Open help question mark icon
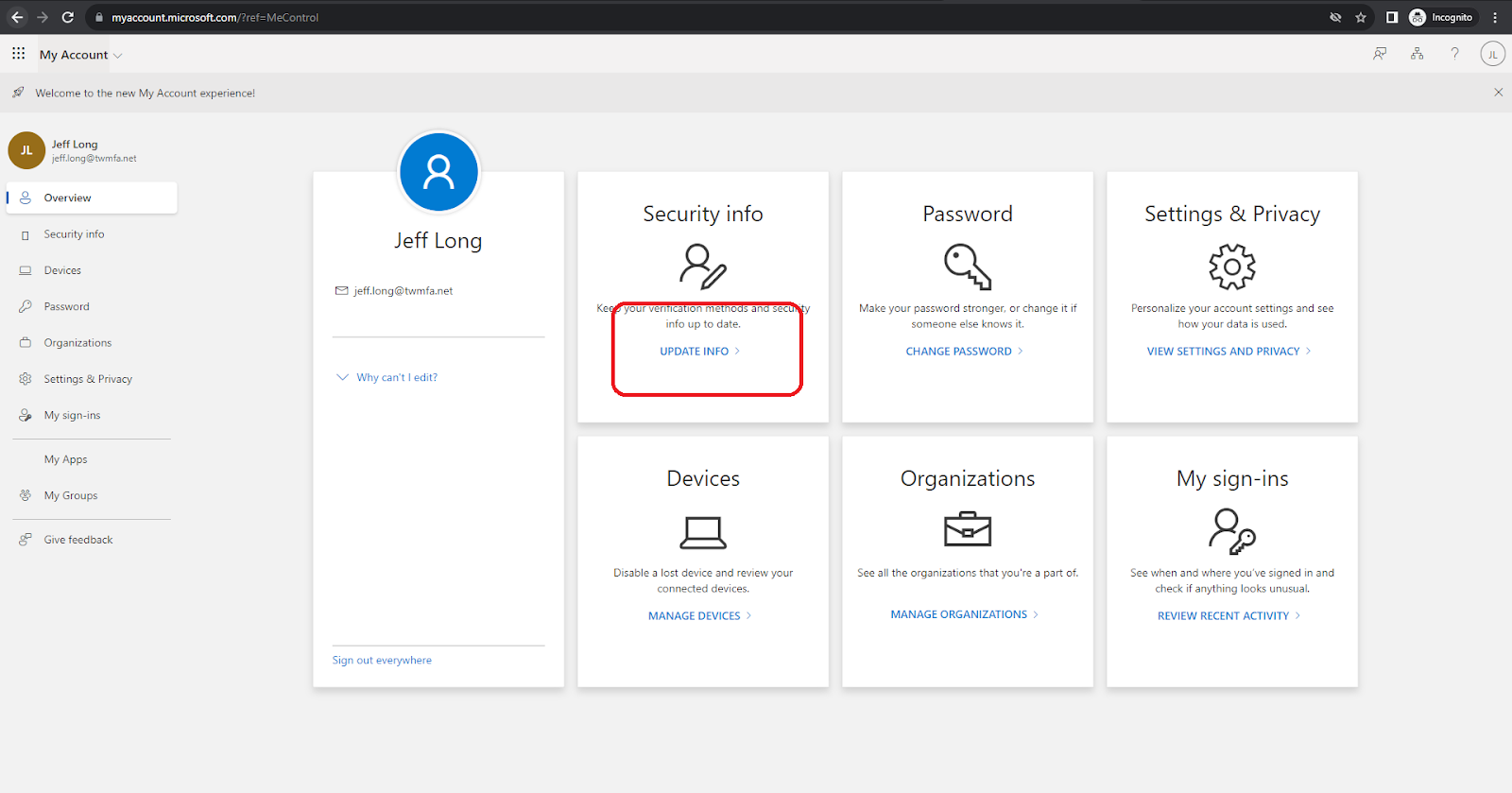The image size is (1512, 793). (1454, 54)
